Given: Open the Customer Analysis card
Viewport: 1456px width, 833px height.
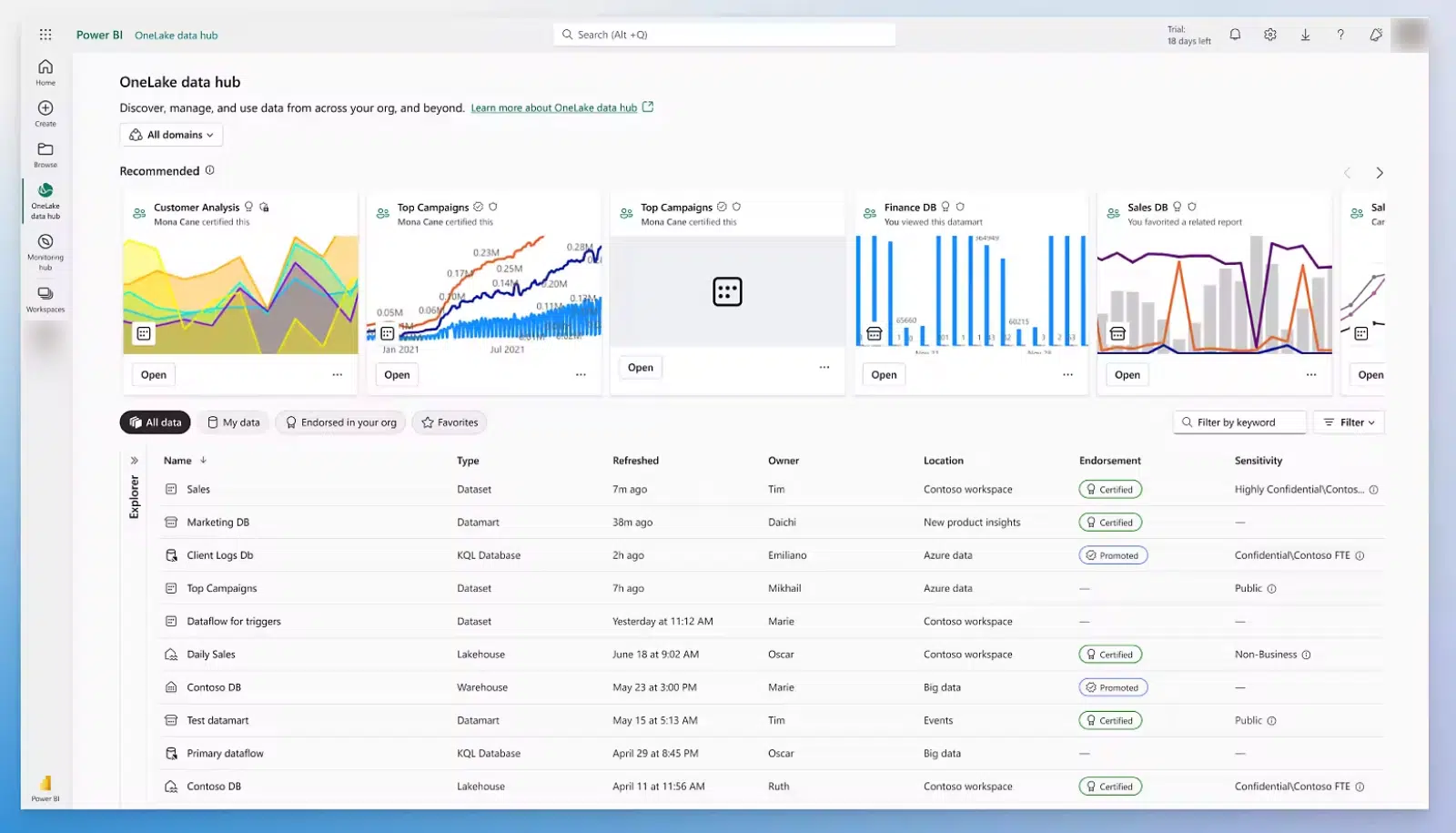Looking at the screenshot, I should 154,374.
